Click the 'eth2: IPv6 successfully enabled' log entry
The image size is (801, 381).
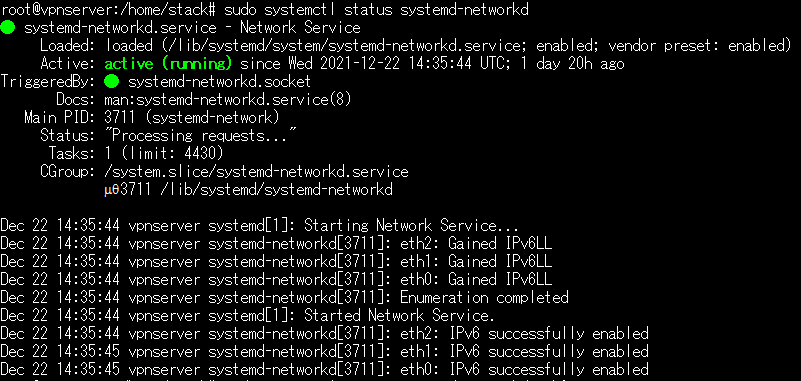pos(524,334)
